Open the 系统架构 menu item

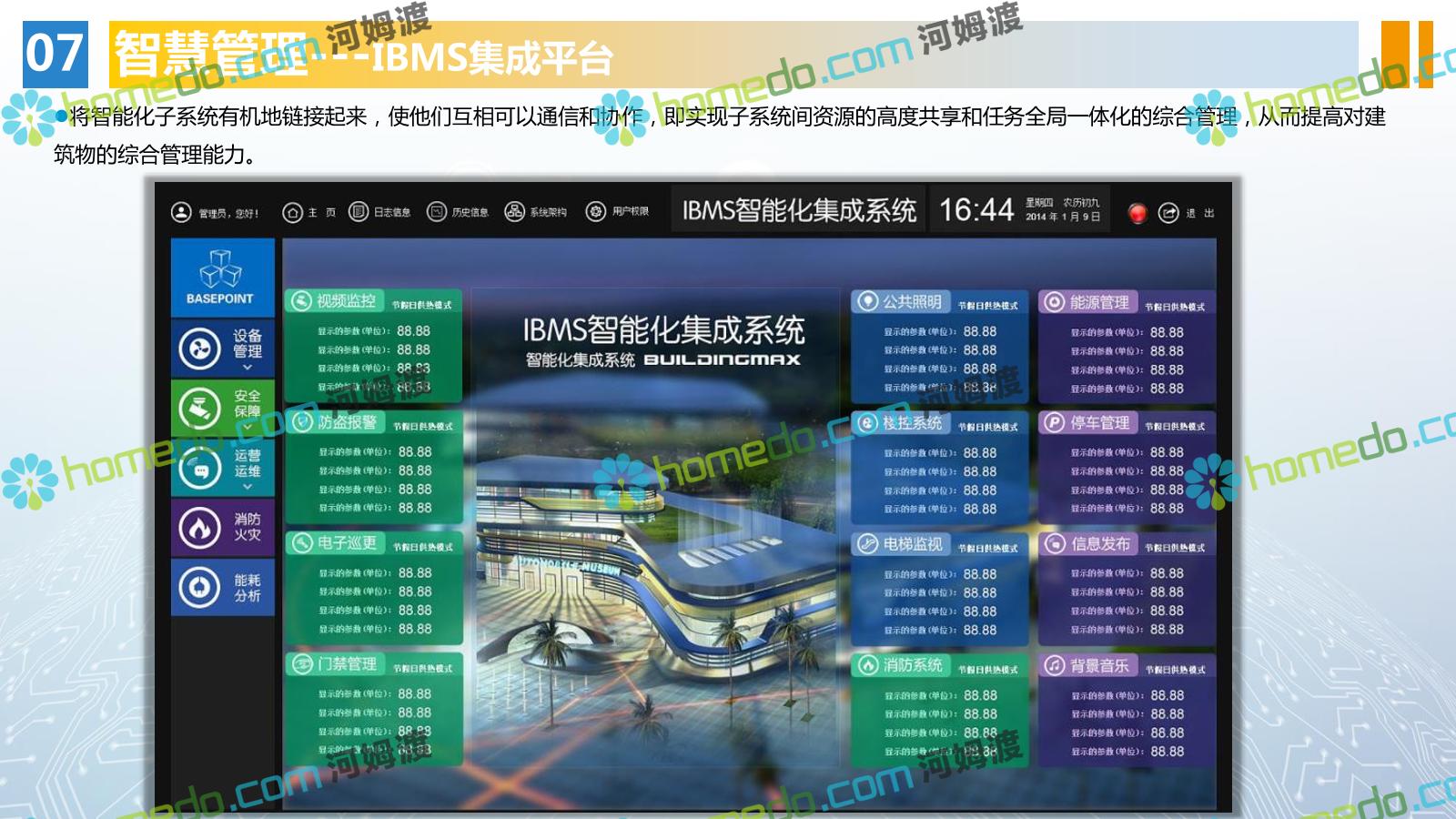(x=536, y=213)
